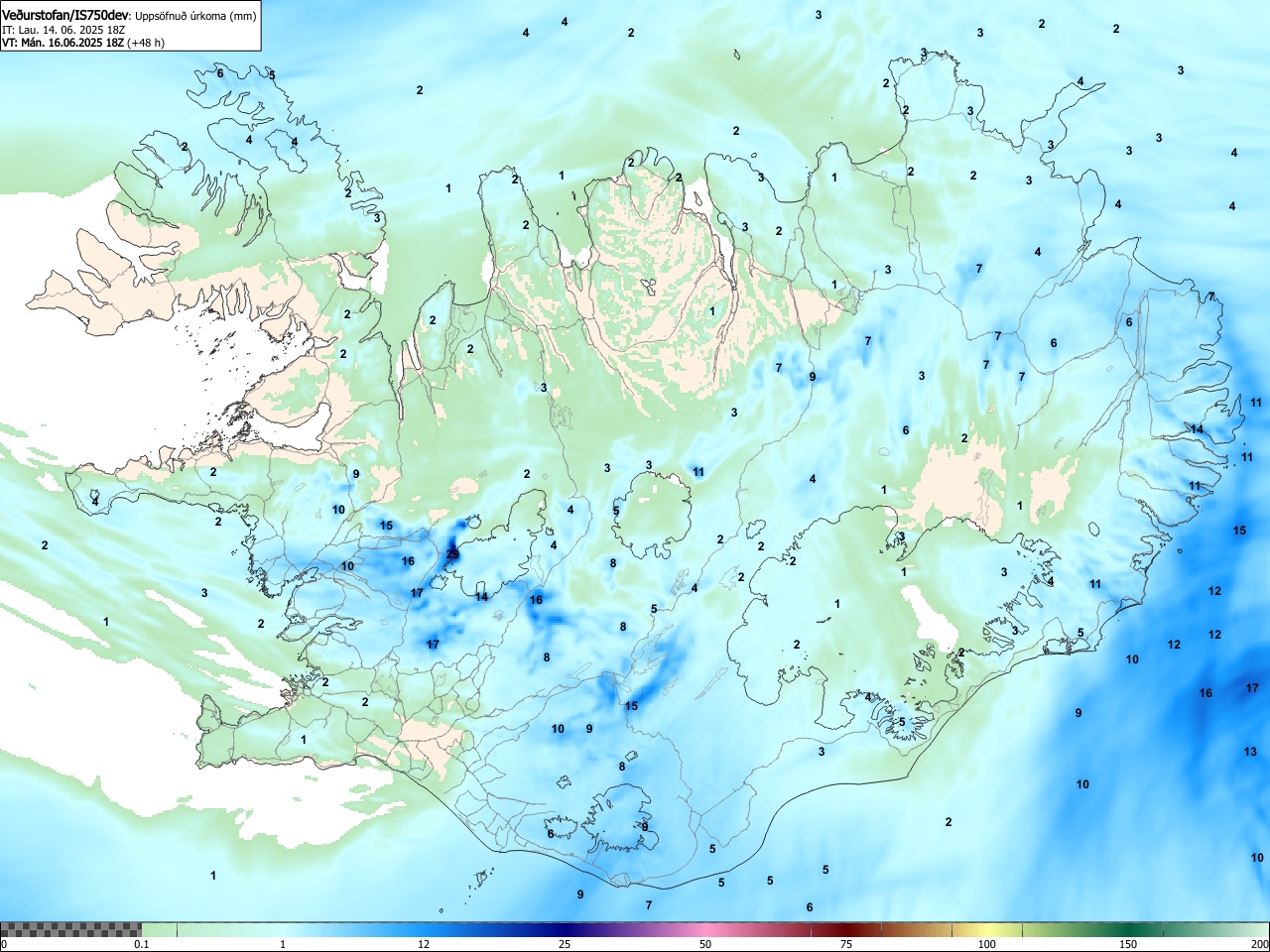
Task: Click the legend tick label 25
Action: 565,944
